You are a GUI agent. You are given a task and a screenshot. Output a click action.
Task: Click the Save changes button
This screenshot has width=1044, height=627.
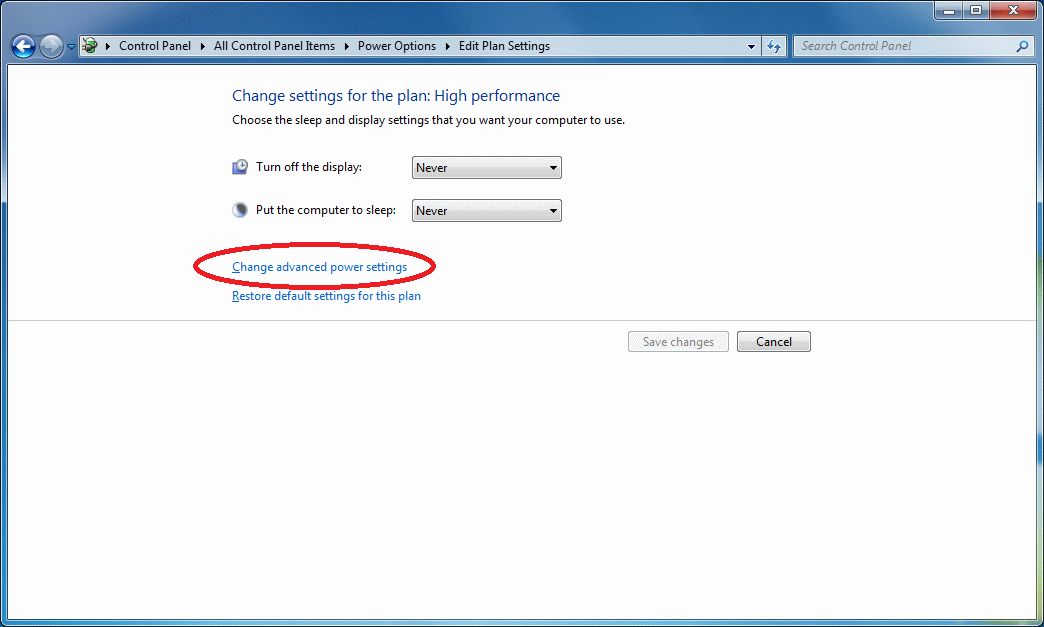[x=678, y=341]
